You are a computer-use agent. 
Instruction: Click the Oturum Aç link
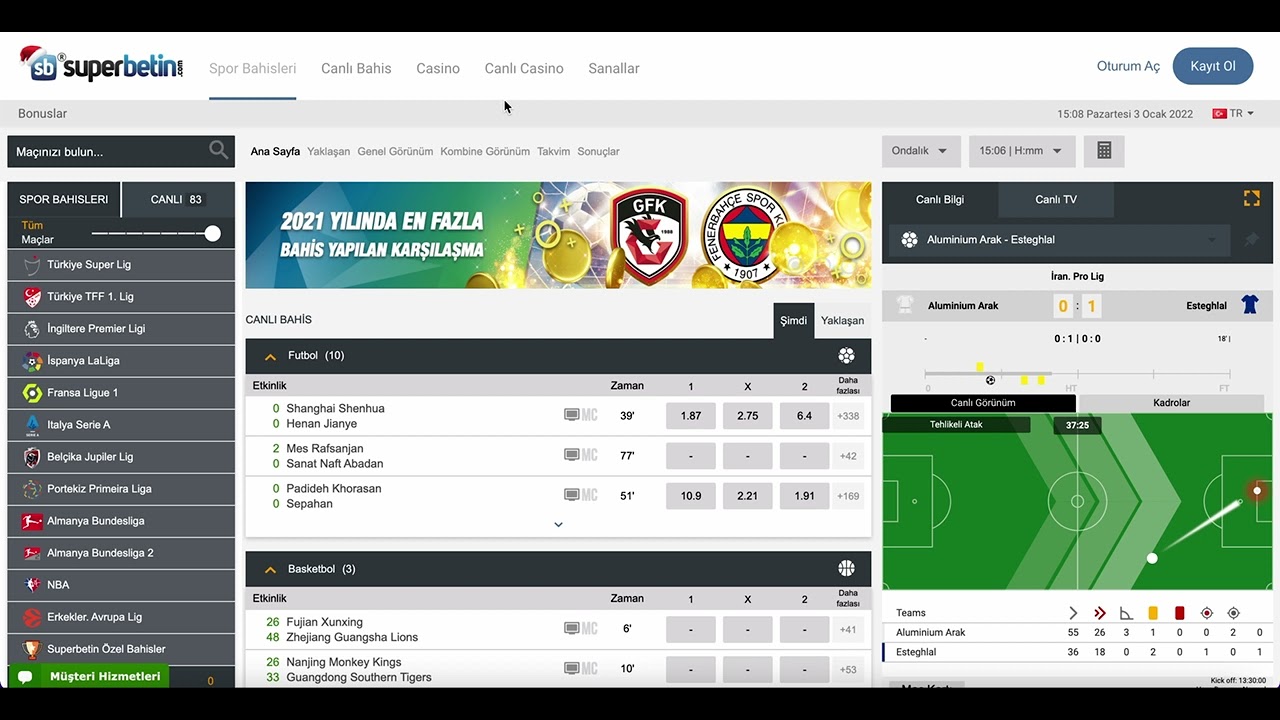[x=1128, y=66]
